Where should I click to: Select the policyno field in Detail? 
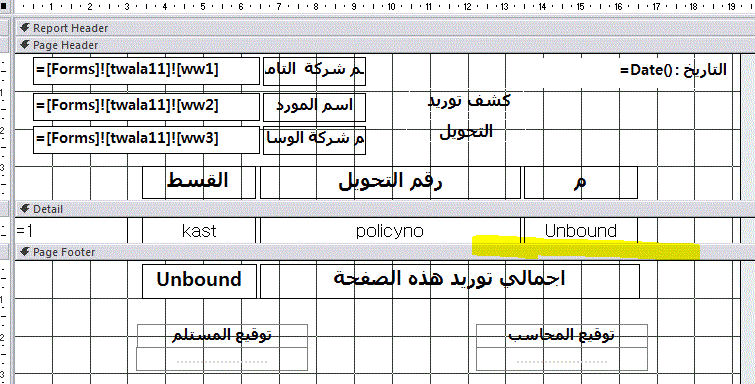click(x=391, y=231)
